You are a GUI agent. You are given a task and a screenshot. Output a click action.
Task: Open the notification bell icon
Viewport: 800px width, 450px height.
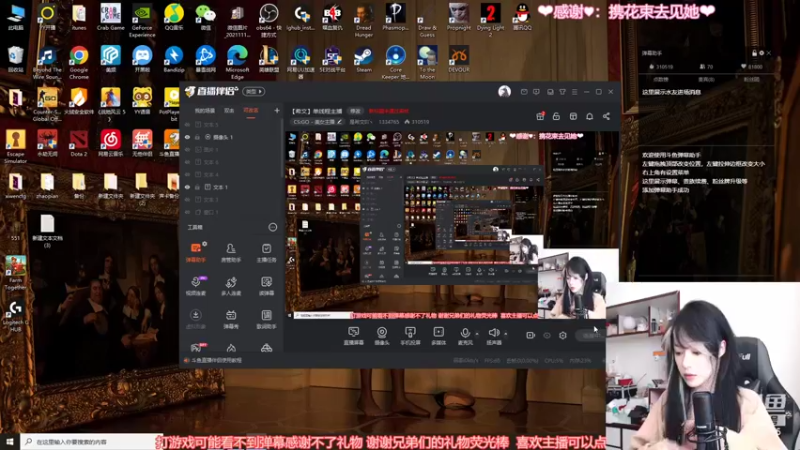(590, 116)
